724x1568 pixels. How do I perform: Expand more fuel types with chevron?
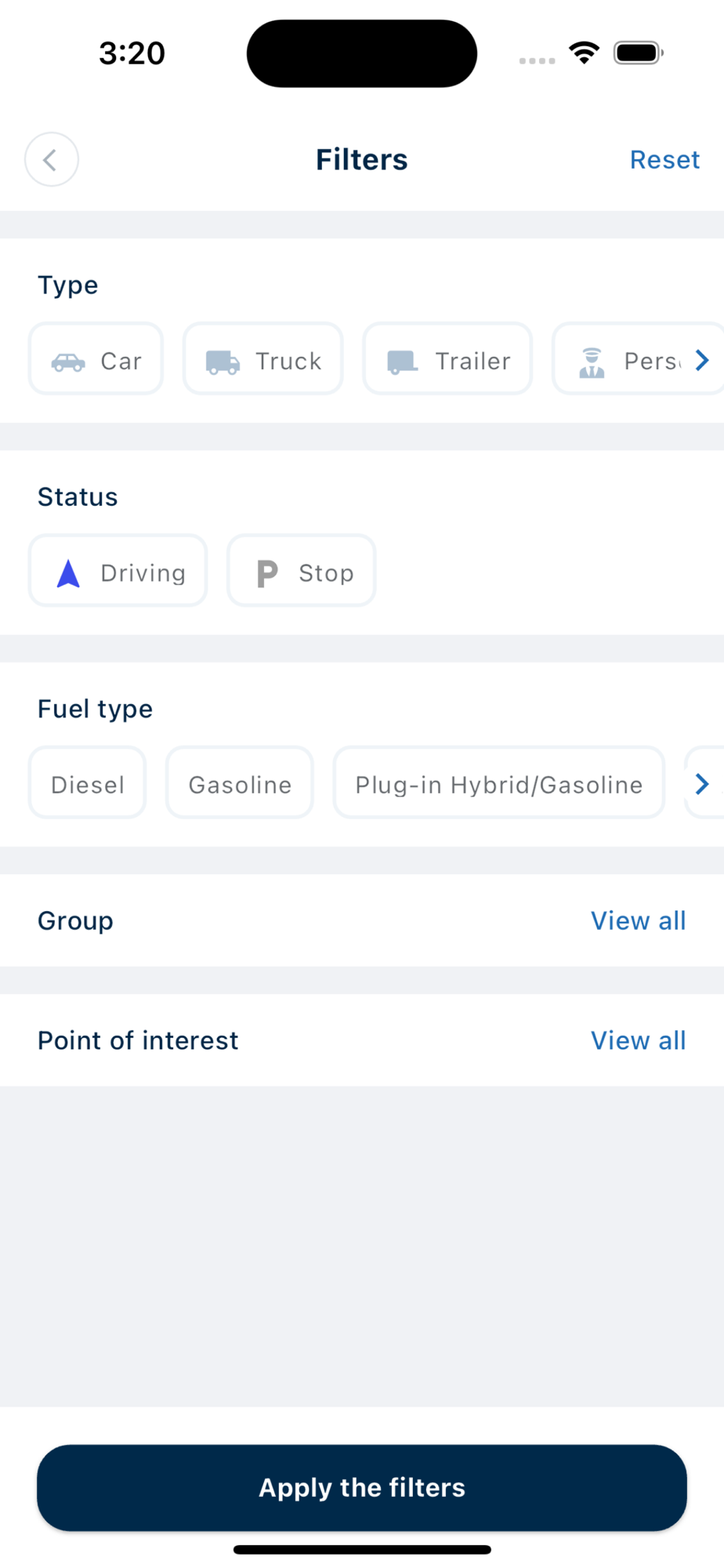tap(702, 784)
